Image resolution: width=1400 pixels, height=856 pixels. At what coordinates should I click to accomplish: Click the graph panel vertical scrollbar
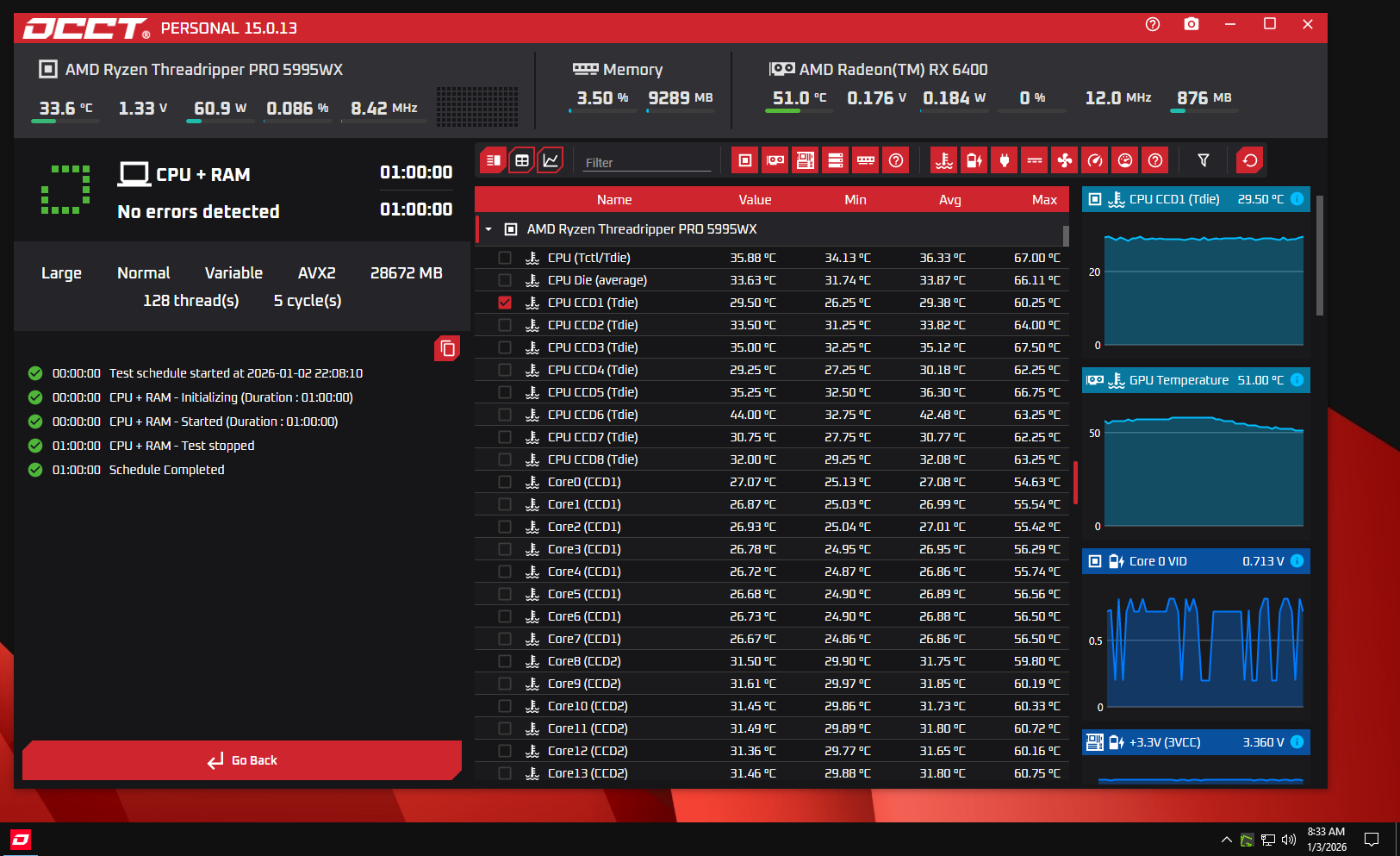click(1319, 255)
